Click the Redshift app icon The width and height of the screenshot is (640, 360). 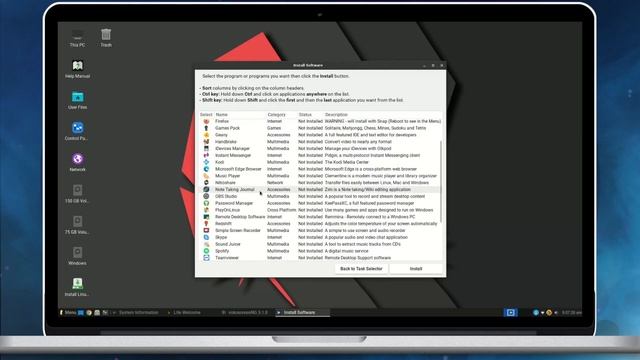(206, 224)
